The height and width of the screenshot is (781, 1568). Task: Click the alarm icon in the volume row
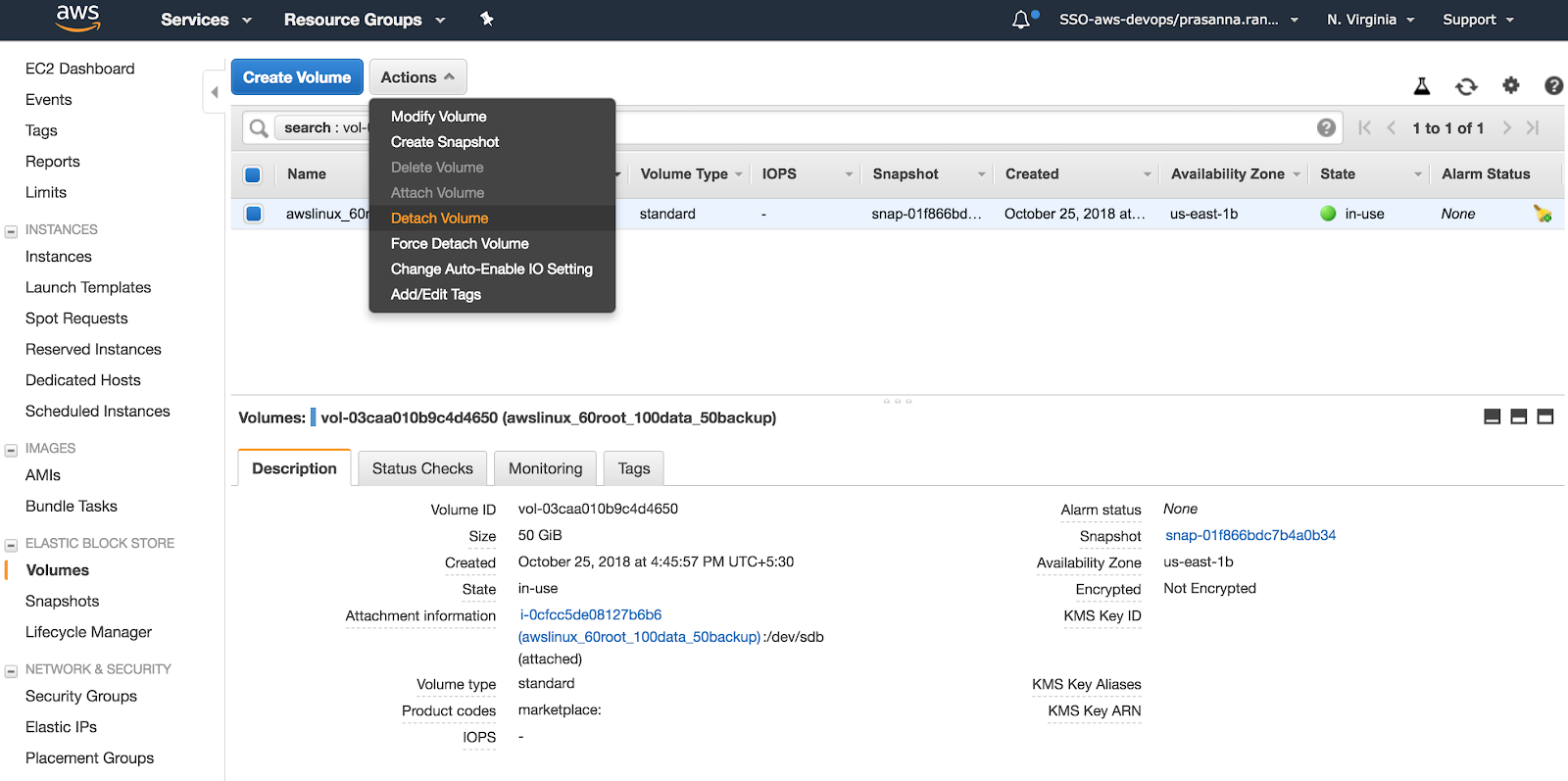click(x=1543, y=214)
